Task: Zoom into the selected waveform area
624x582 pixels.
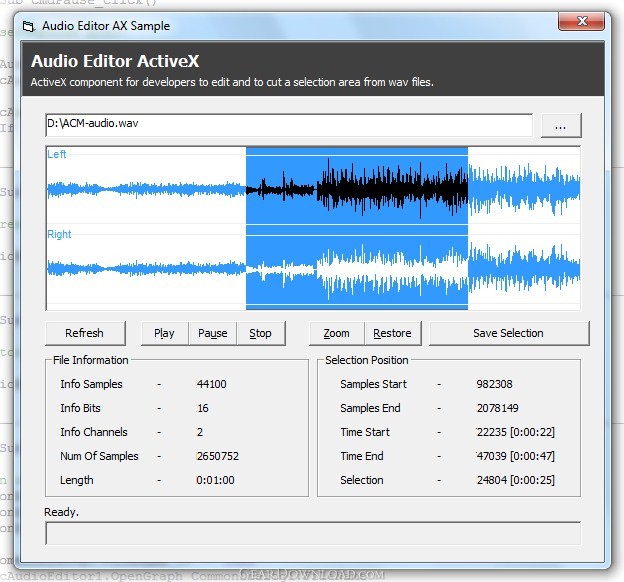Action: pos(337,333)
